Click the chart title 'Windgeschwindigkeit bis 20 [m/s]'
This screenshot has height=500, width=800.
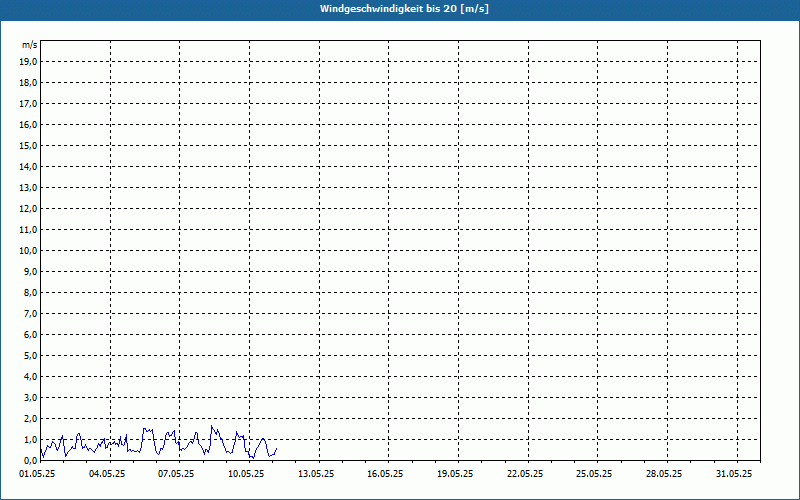click(x=404, y=9)
